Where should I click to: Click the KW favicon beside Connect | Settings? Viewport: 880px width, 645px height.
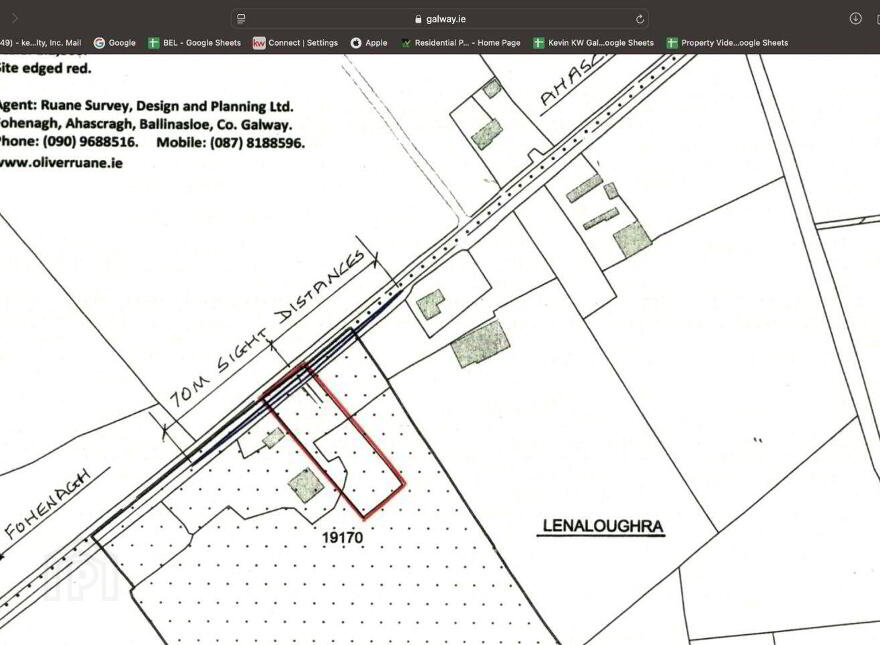coord(259,43)
